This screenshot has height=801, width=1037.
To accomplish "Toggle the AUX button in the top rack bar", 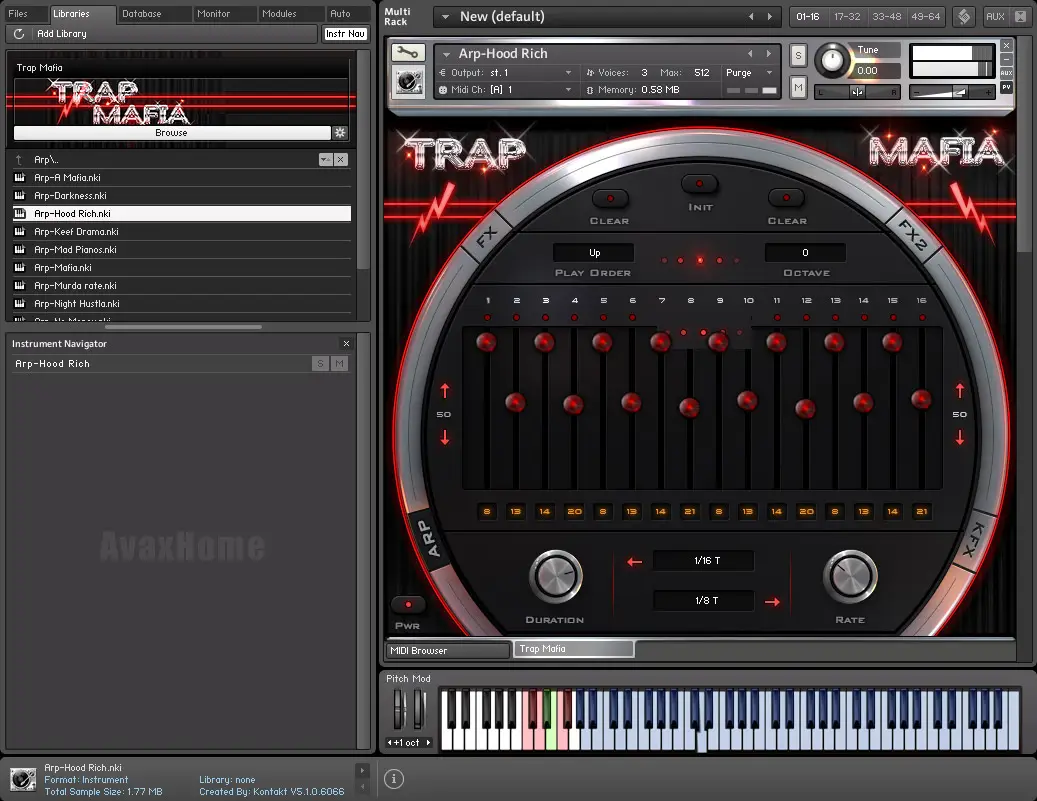I will pos(995,17).
